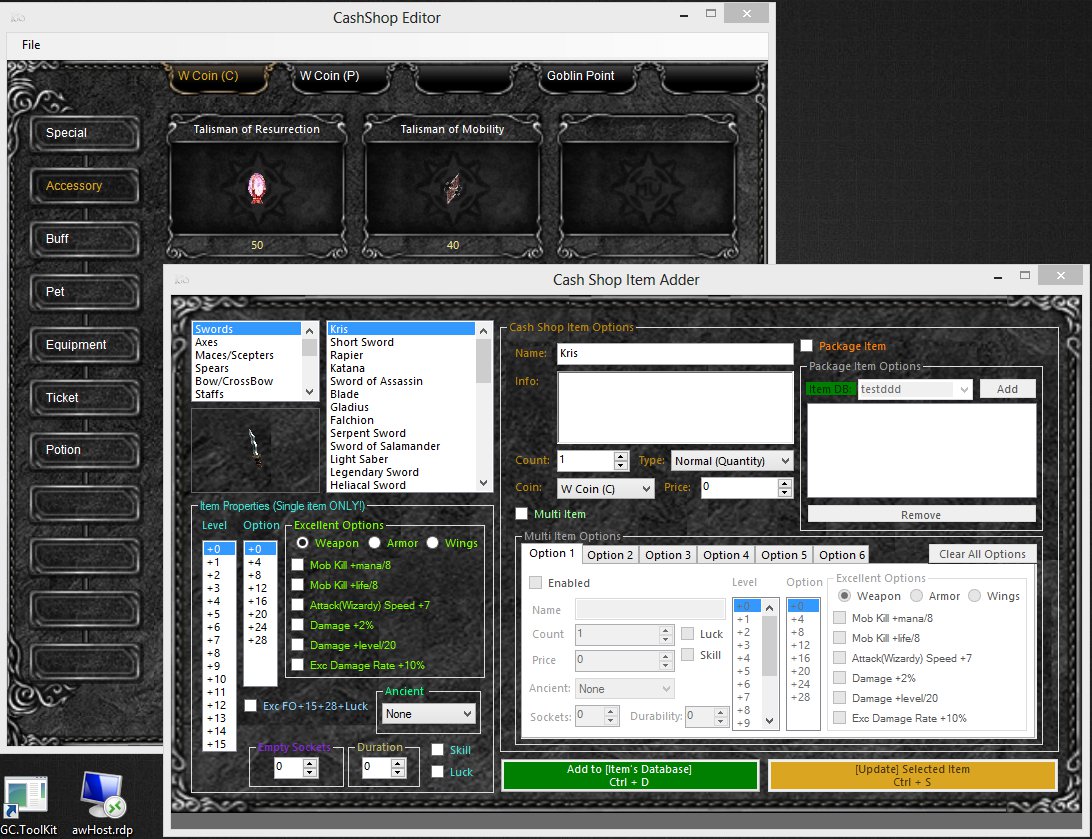This screenshot has height=839, width=1092.
Task: Select Short Sword in item list
Action: pos(401,342)
